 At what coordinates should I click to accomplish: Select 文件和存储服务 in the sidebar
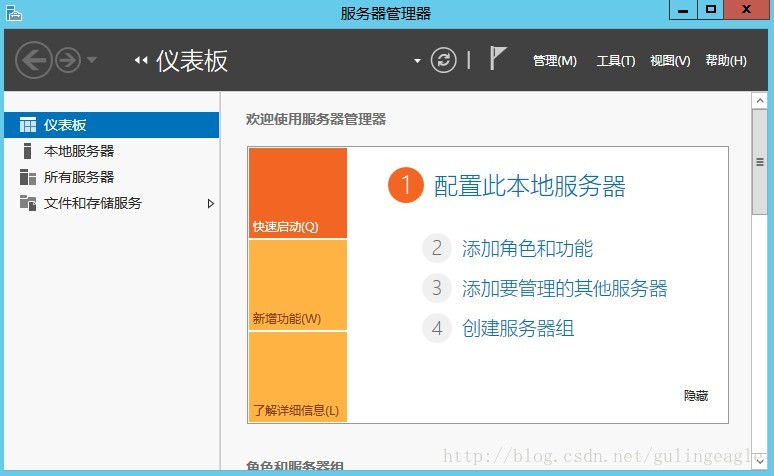pyautogui.click(x=112, y=203)
